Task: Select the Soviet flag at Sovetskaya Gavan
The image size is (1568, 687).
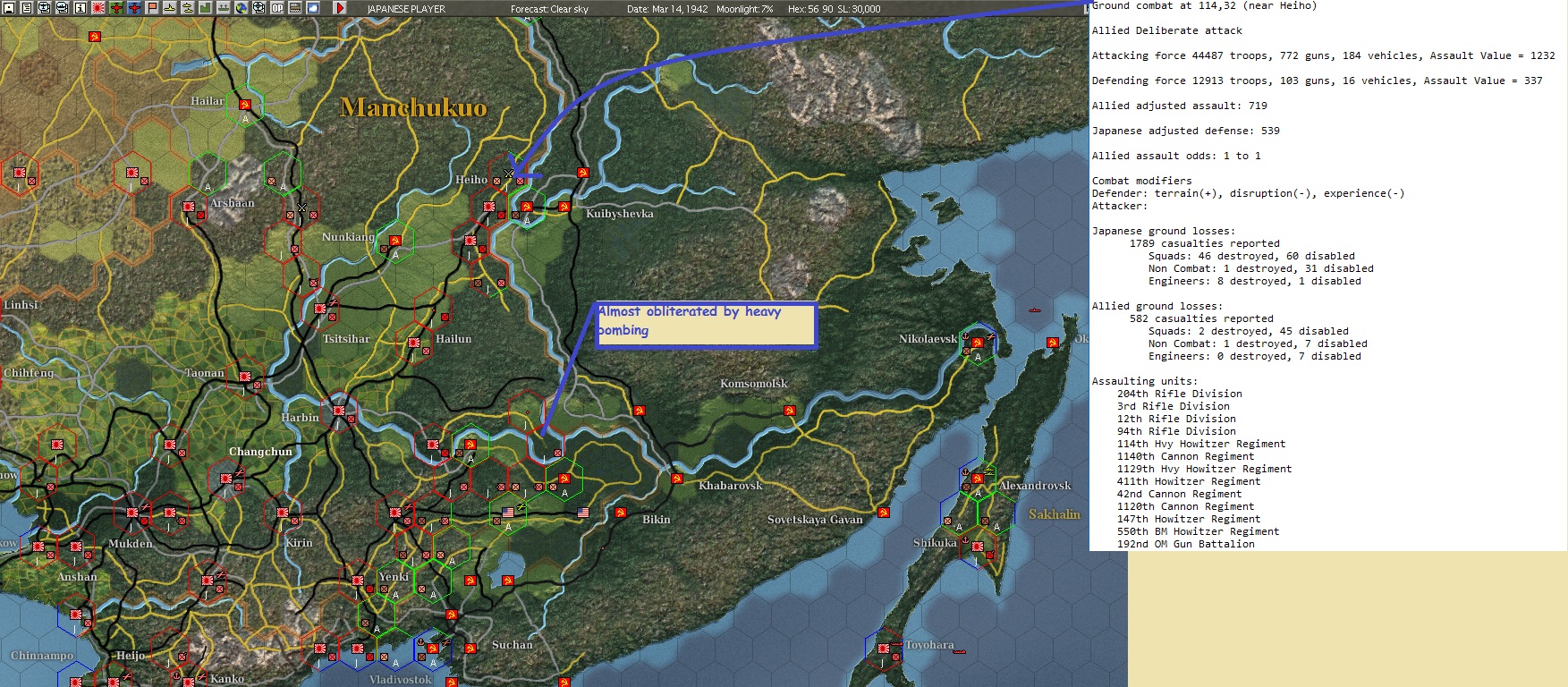Action: 884,513
